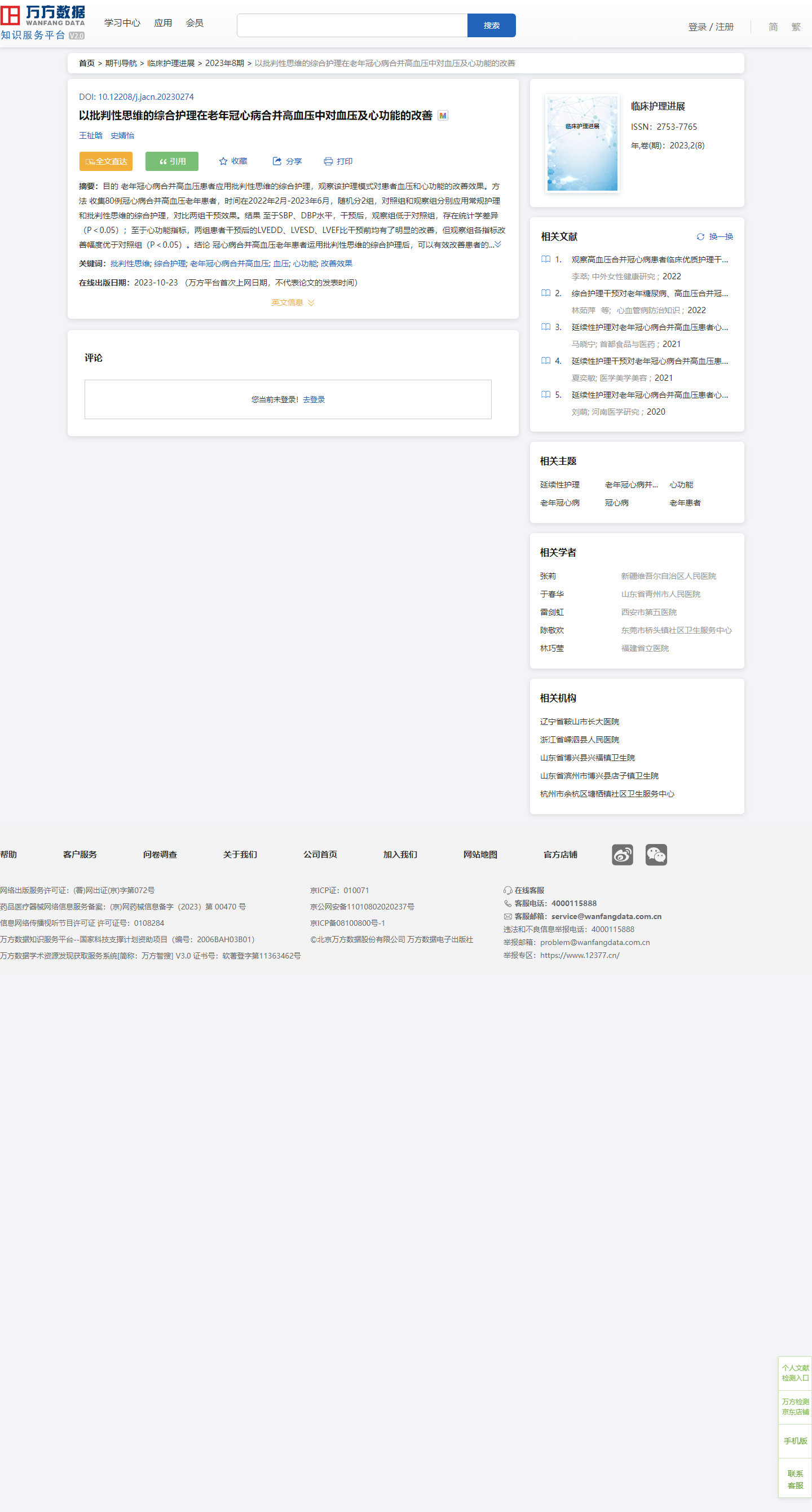Screen dimensions: 812x1512
Task: Expand the truncated abstract text arrow
Action: [x=498, y=244]
